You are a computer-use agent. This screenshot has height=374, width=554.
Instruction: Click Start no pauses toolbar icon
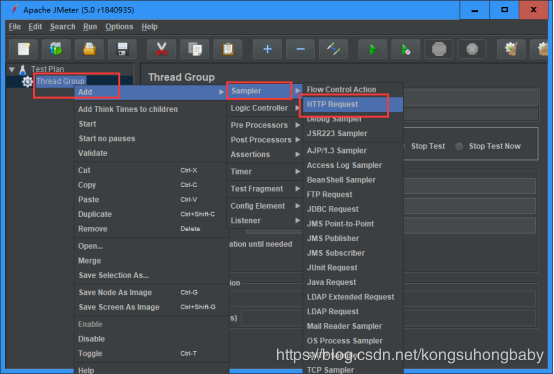(406, 49)
